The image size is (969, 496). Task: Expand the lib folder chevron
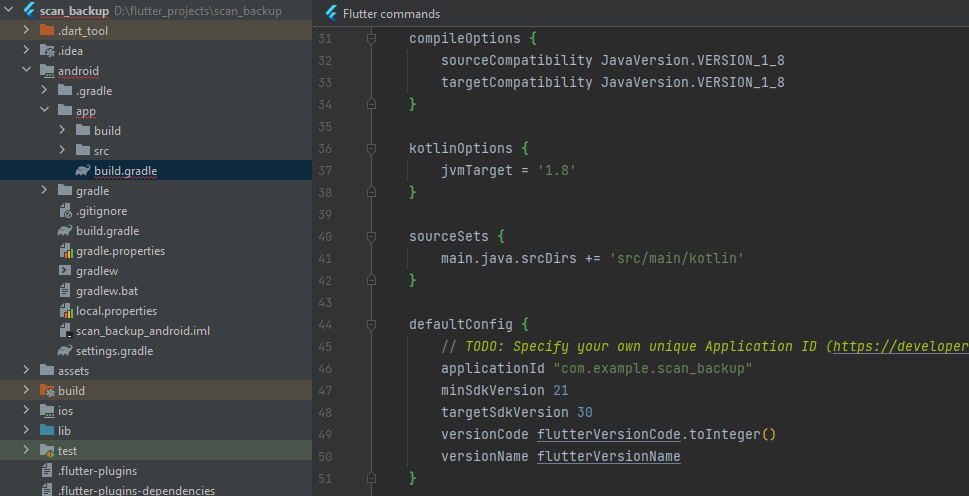26,431
